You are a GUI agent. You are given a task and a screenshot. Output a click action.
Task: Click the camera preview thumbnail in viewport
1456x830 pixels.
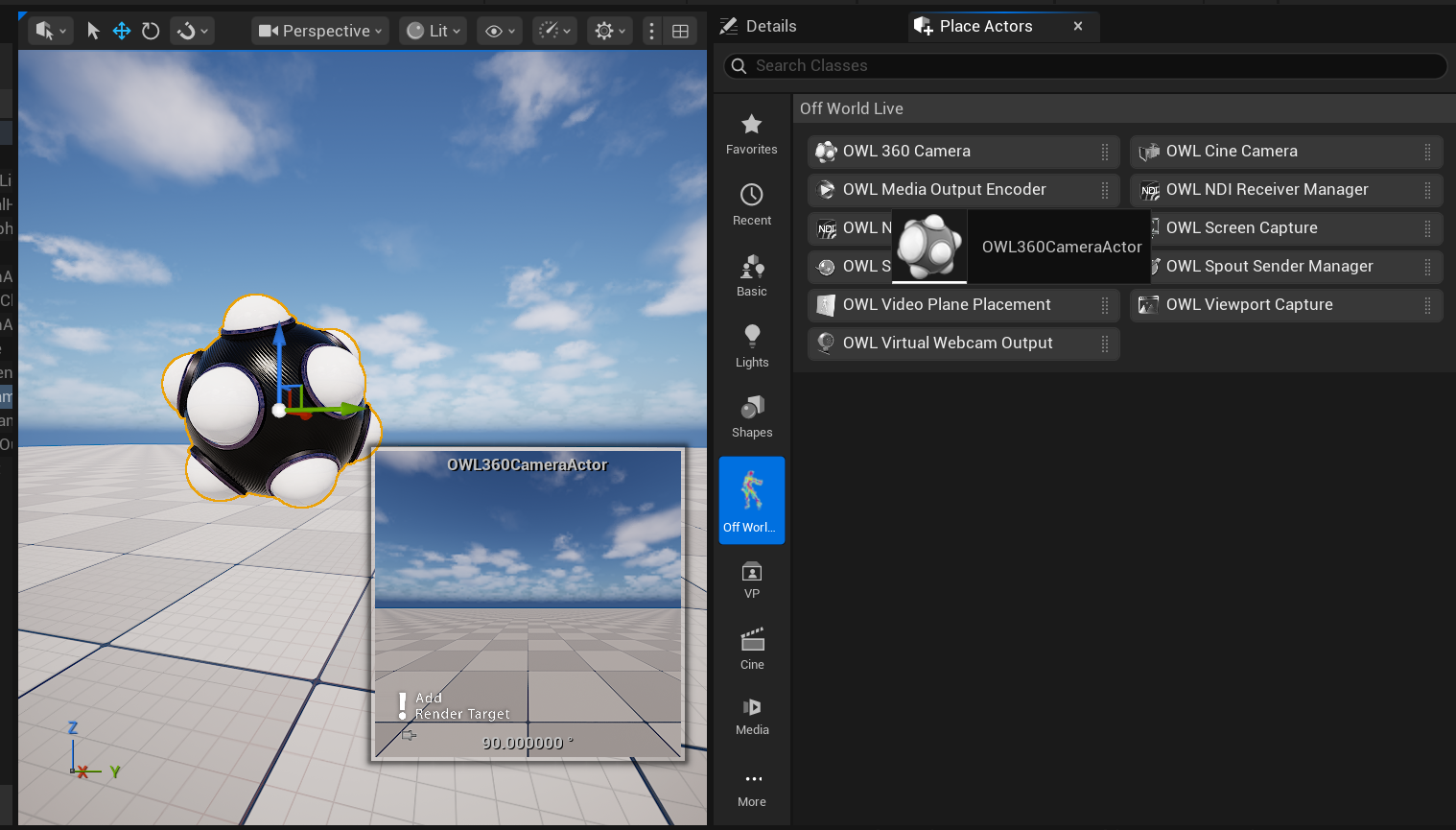pos(528,605)
